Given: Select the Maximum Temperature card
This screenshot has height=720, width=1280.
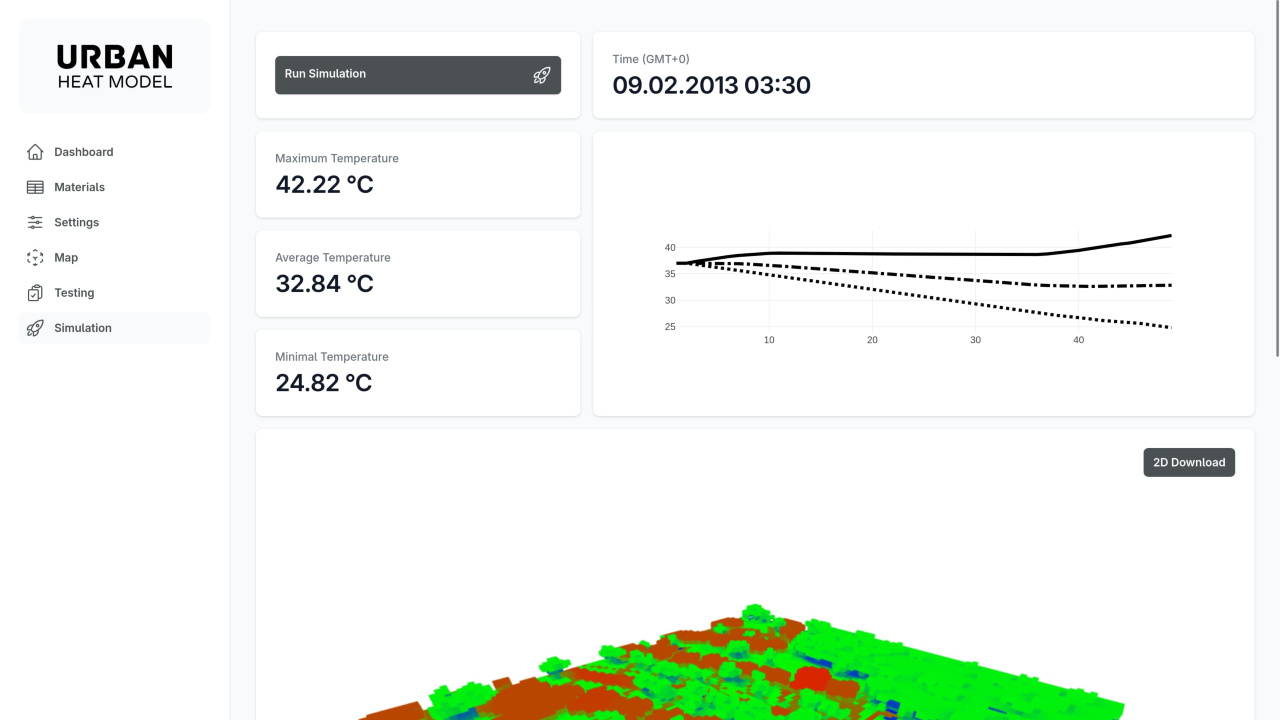Looking at the screenshot, I should 418,174.
